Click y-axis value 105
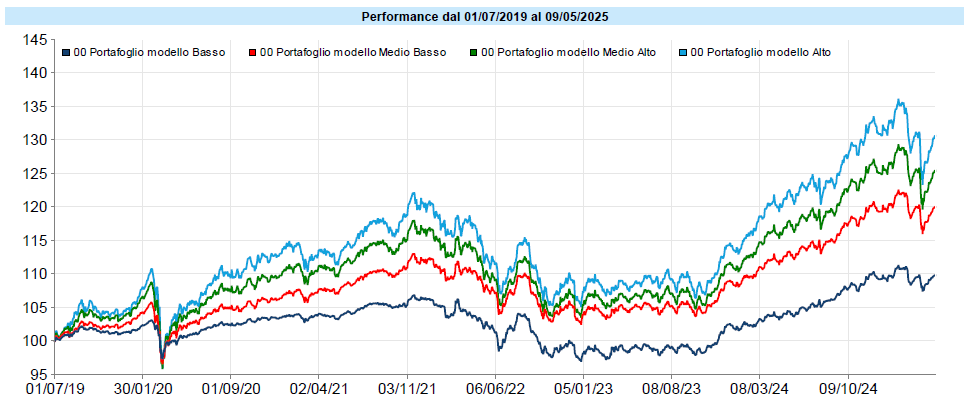This screenshot has width=967, height=417. point(36,307)
